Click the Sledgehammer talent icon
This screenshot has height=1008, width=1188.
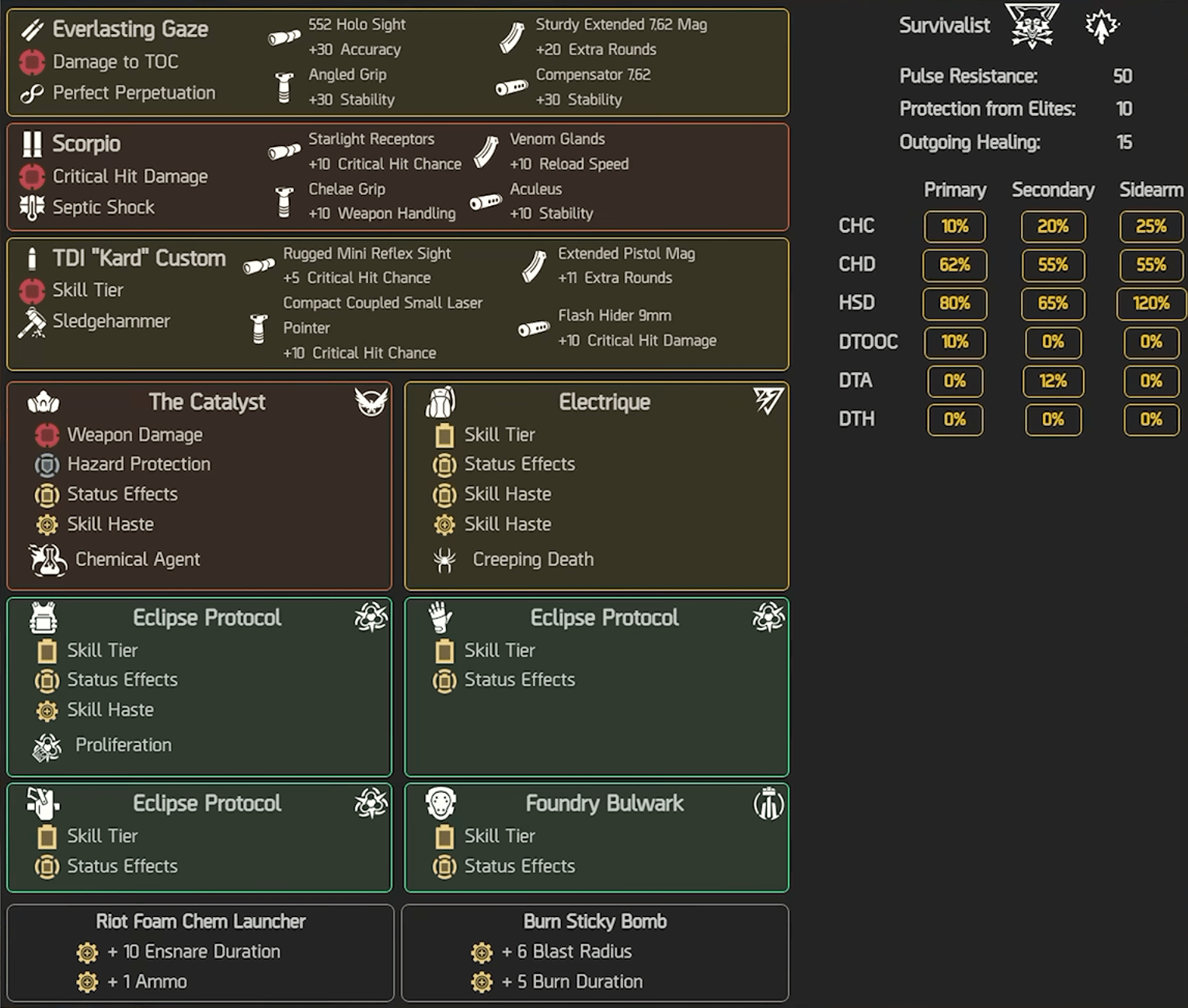click(x=32, y=322)
